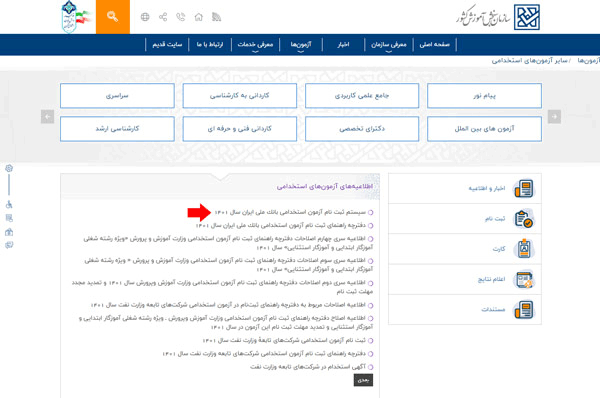This screenshot has height=398, width=600.
Task: Click the کارت ID card icon
Action: coord(524,249)
